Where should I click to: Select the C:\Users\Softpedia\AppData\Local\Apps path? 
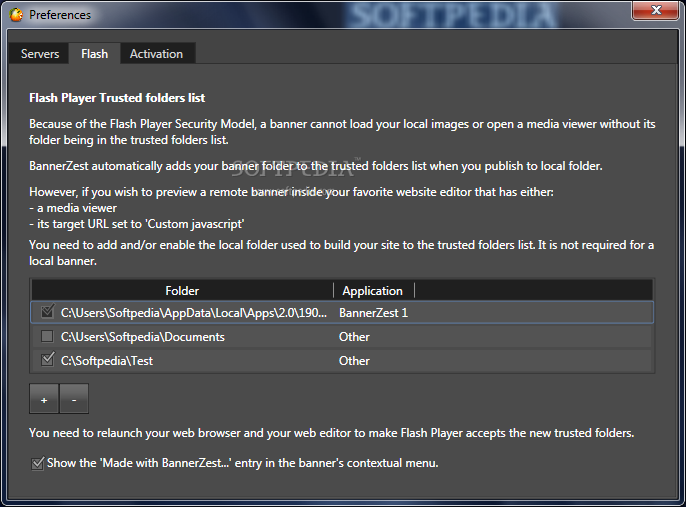(194, 313)
